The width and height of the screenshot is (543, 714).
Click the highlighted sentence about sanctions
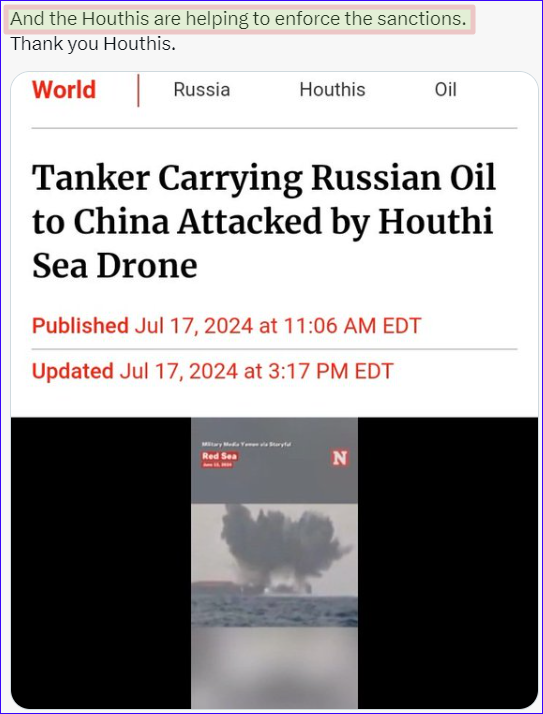(239, 19)
